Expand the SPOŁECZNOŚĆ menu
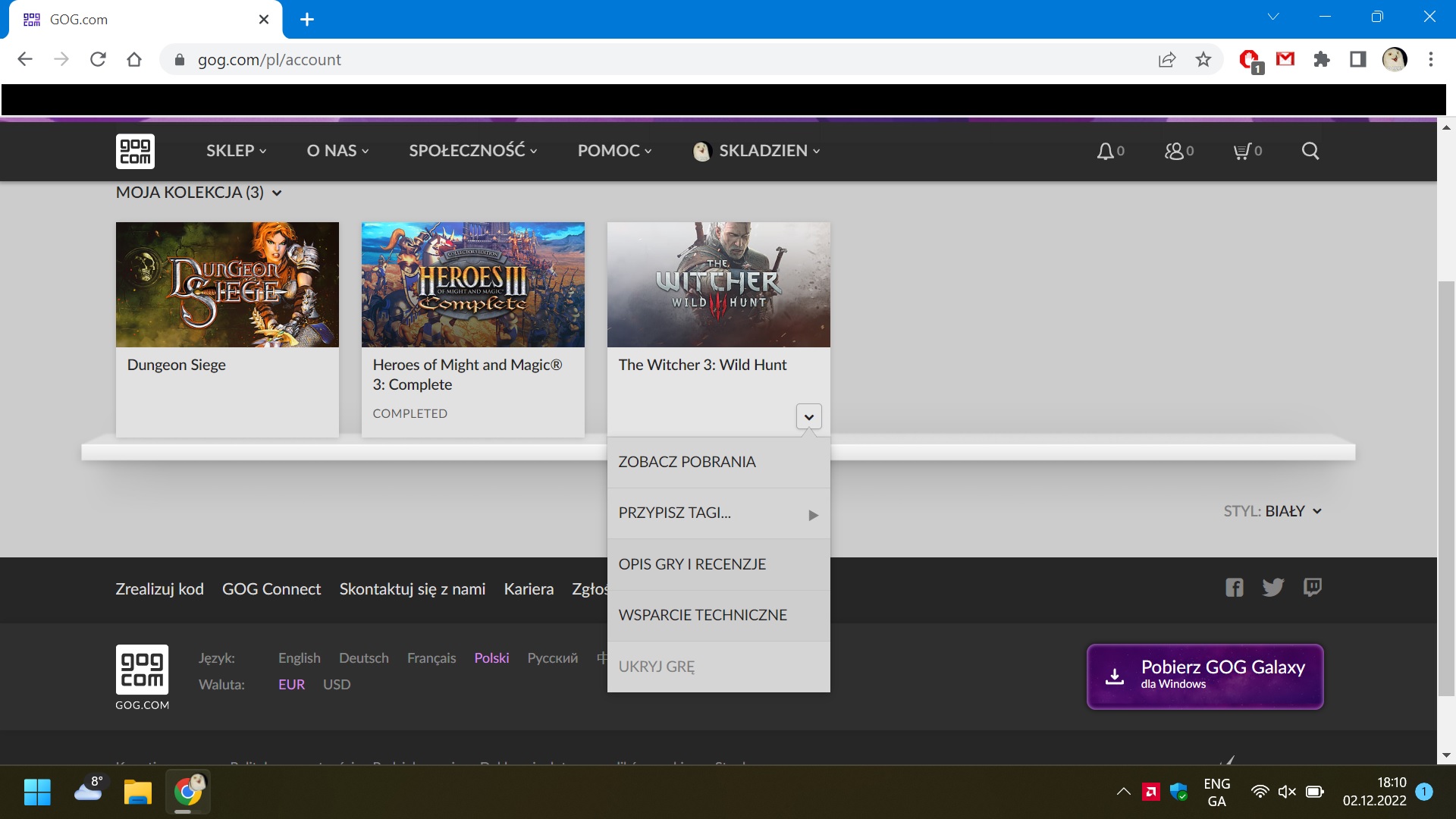Image resolution: width=1456 pixels, height=819 pixels. 473,151
